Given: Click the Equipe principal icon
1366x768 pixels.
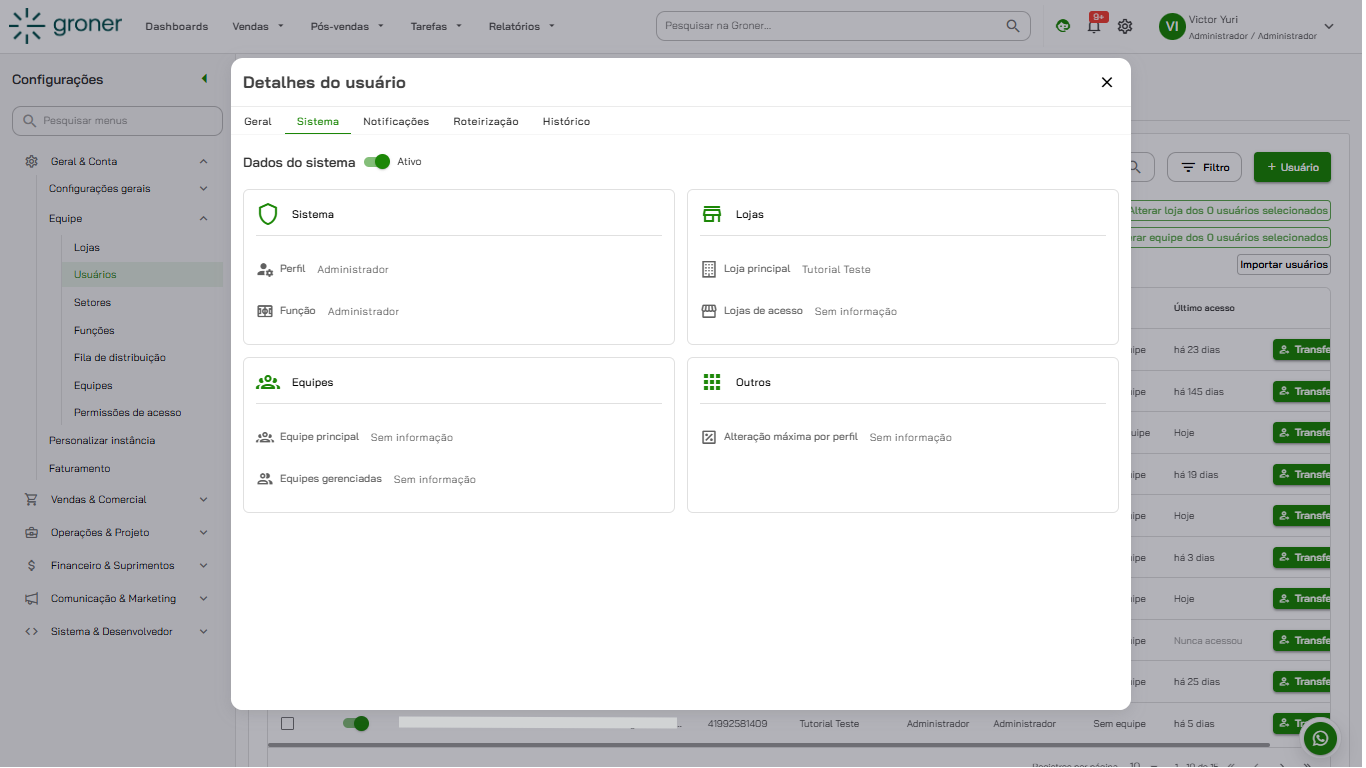Looking at the screenshot, I should 265,437.
